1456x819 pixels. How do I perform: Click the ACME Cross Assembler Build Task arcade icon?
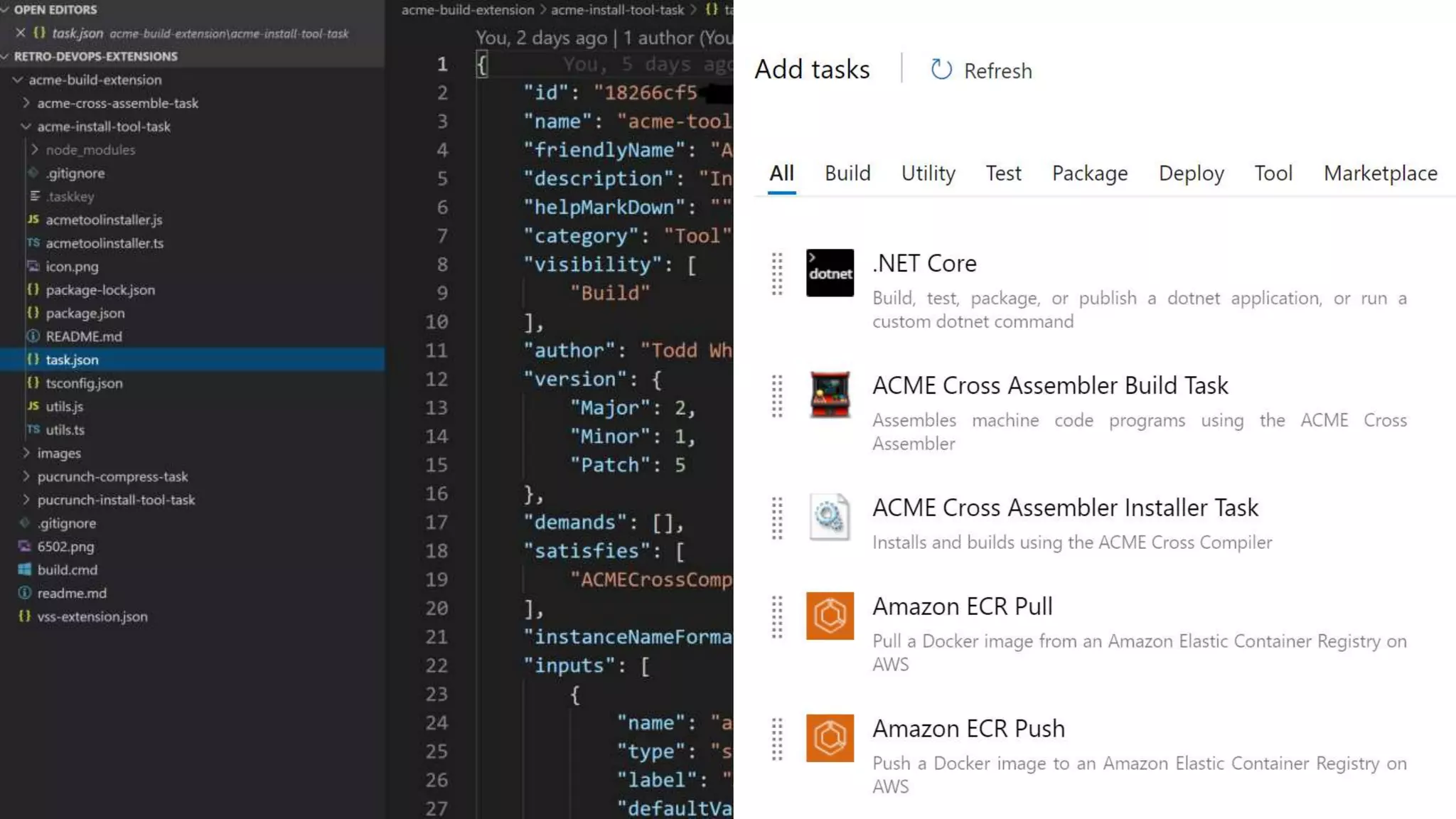coord(830,395)
